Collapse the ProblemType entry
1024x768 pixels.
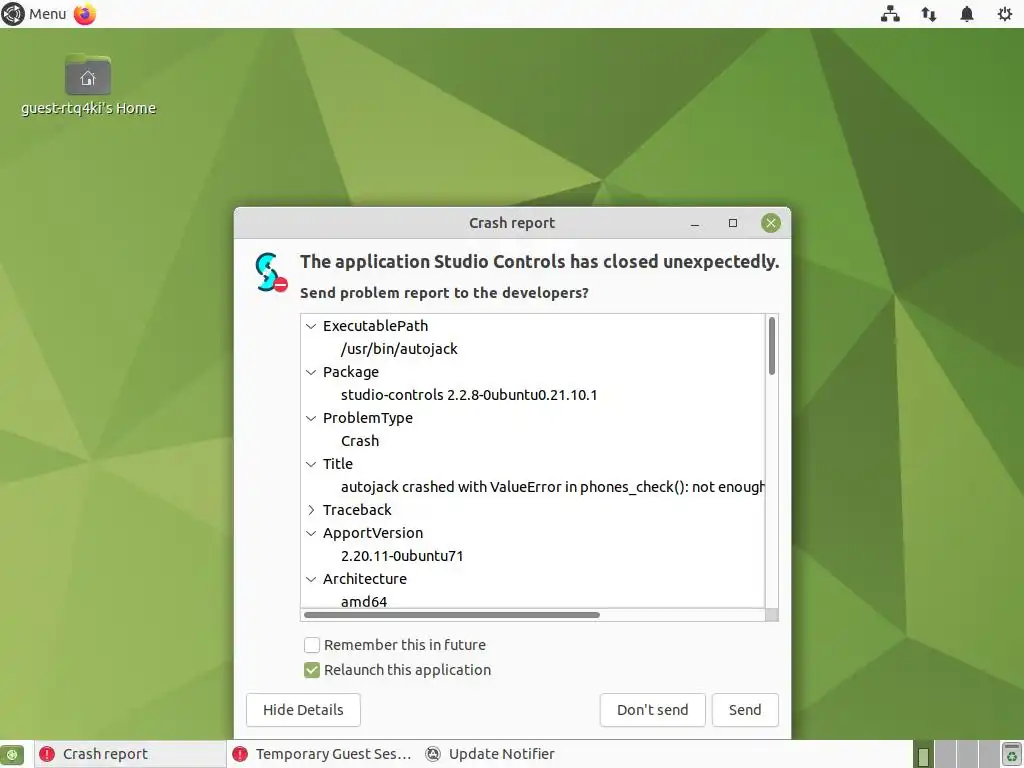(x=311, y=418)
